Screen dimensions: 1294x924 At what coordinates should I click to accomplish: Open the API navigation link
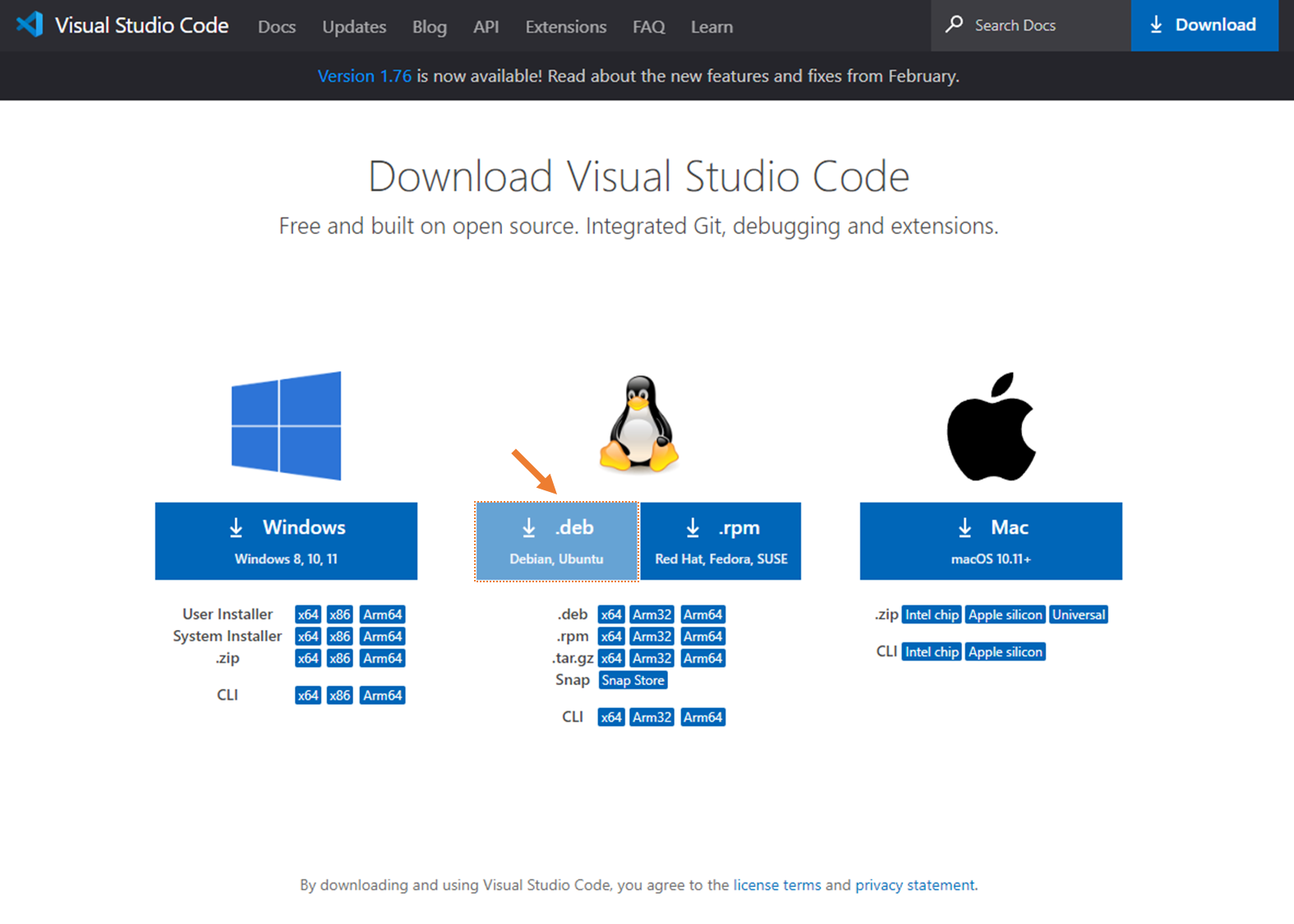pos(486,26)
